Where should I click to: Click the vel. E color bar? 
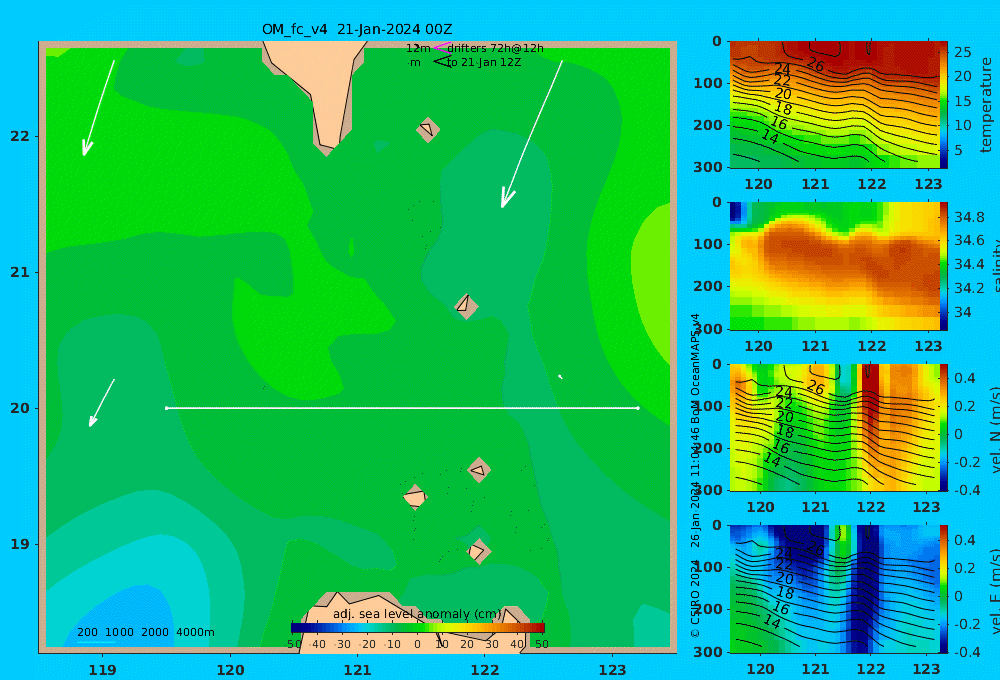(x=944, y=589)
